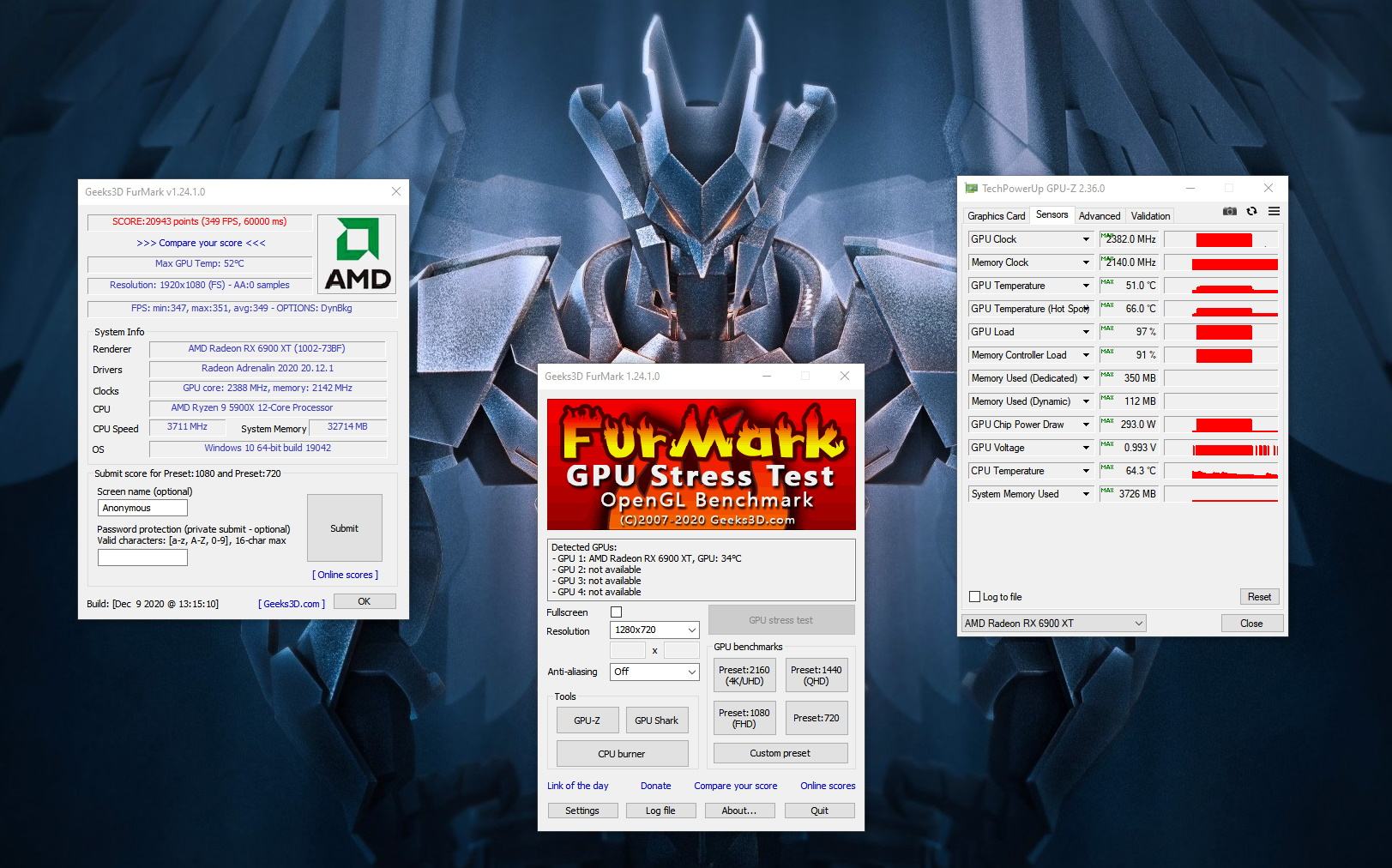This screenshot has width=1392, height=868.
Task: Open the Link of the day
Action: click(x=578, y=786)
